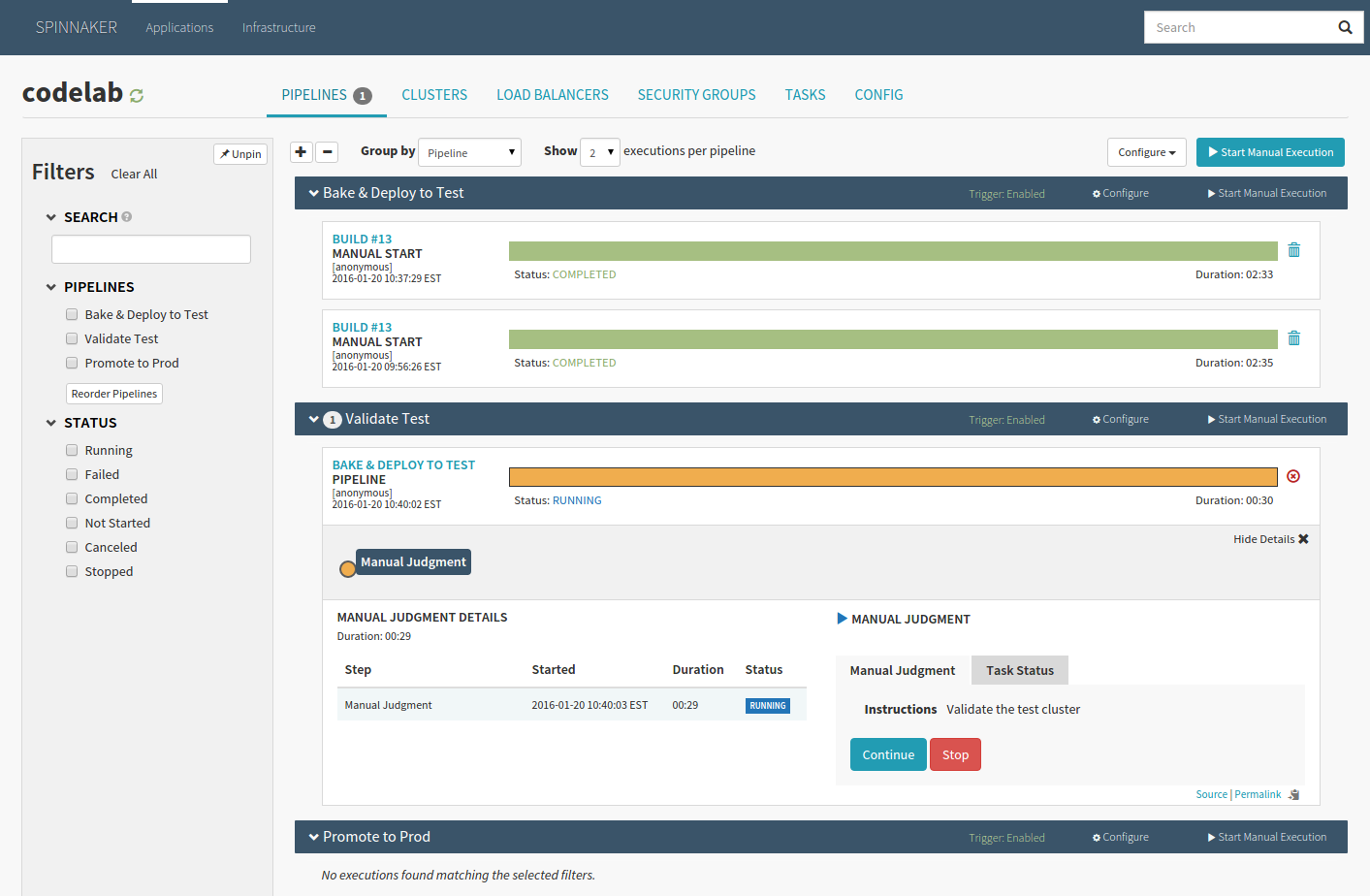The image size is (1370, 896).
Task: Click the 09:56:26 completed green progress bar
Action: pos(893,339)
